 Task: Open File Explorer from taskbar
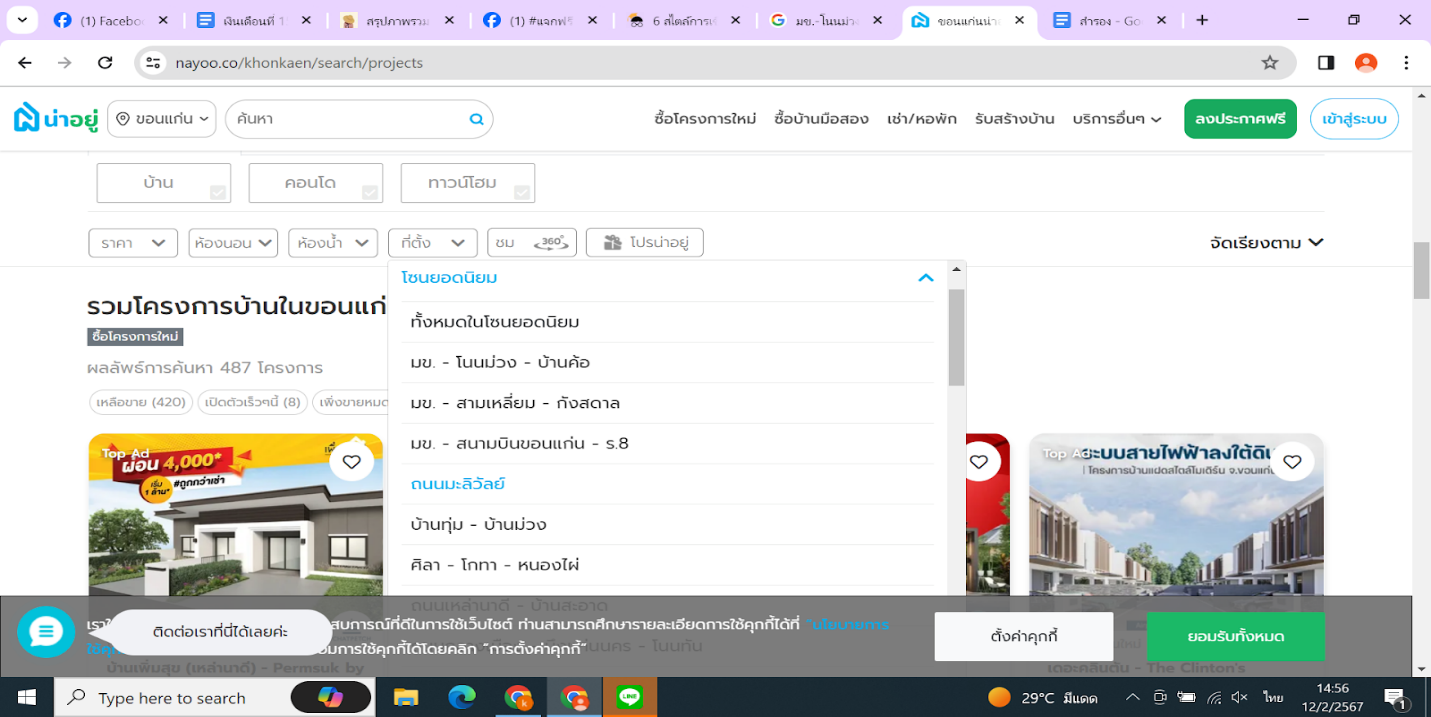(x=405, y=697)
